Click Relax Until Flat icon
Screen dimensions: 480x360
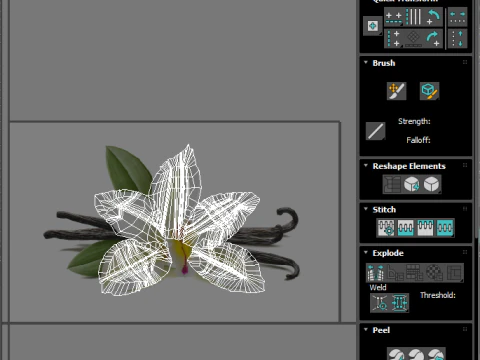(x=412, y=184)
